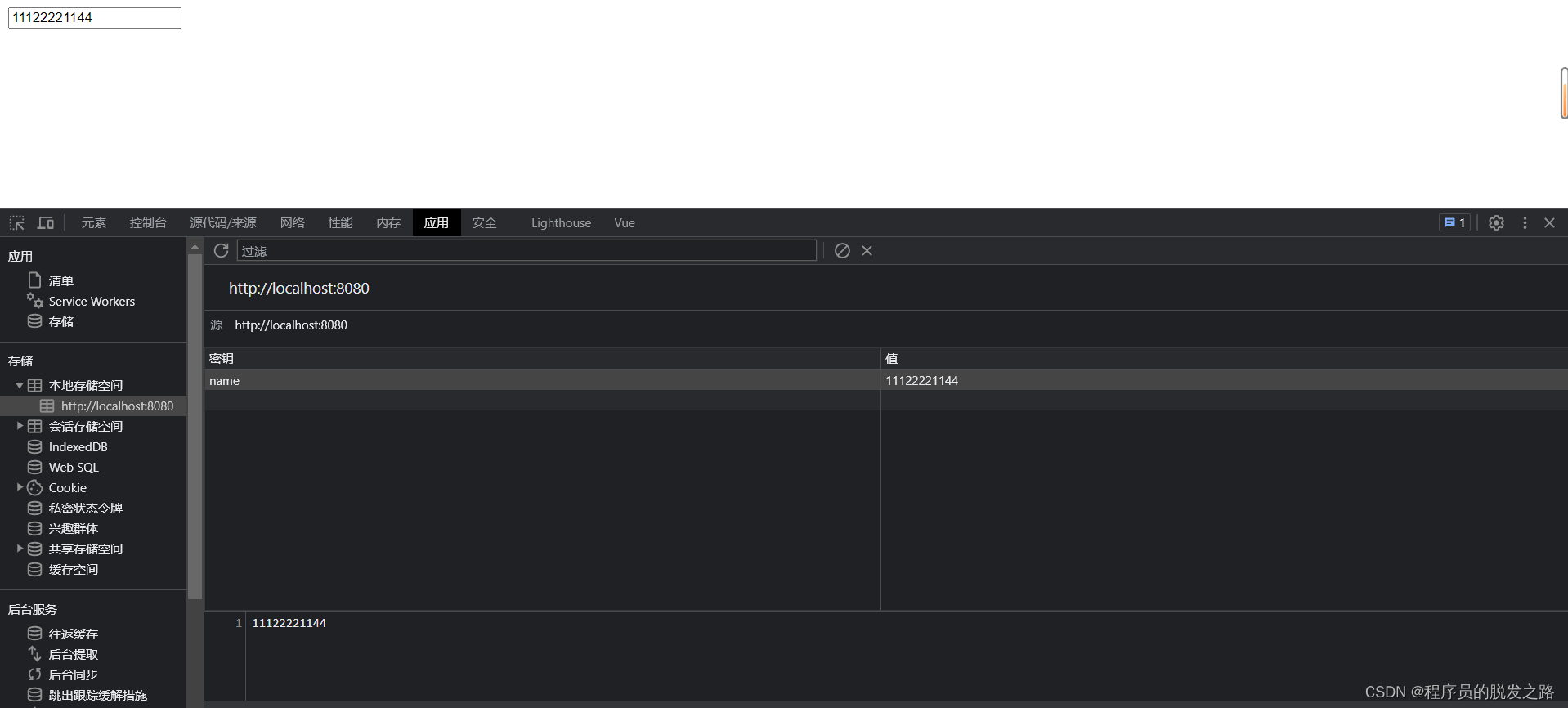Open the 安全 tab

coord(484,222)
